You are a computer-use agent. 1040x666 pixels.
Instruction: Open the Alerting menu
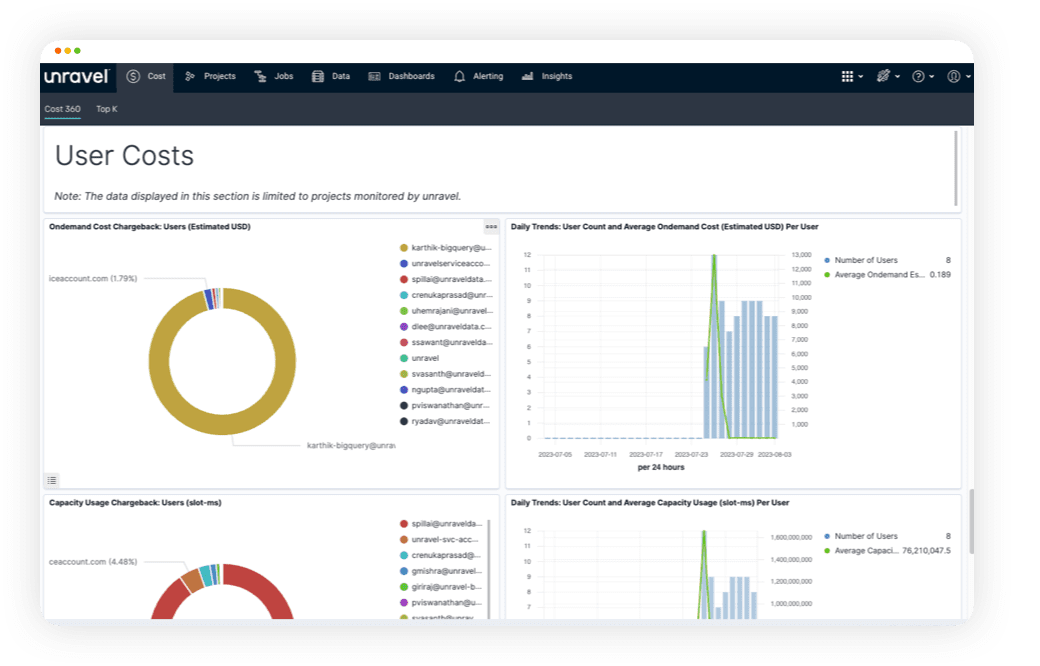[479, 77]
